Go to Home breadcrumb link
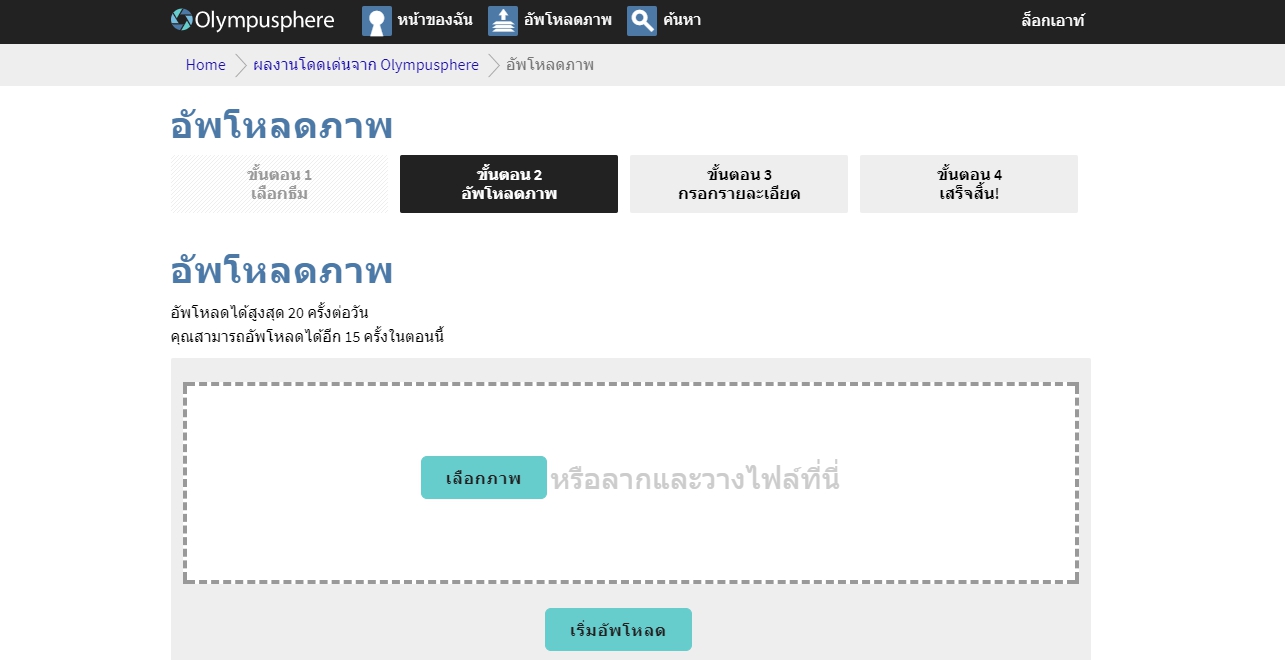Viewport: 1285px width, 660px height. (206, 65)
